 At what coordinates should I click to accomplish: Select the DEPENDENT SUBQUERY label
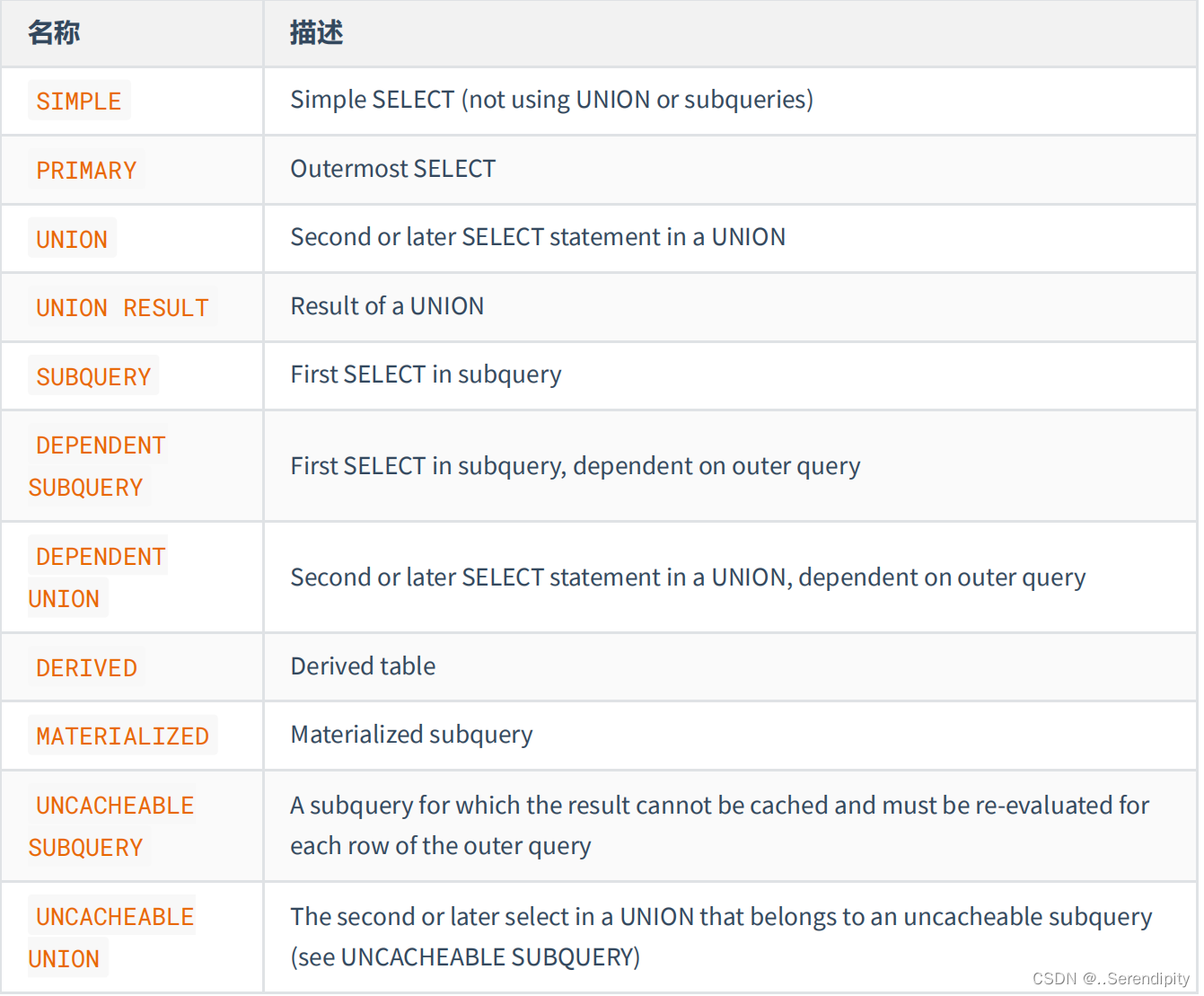tap(97, 466)
